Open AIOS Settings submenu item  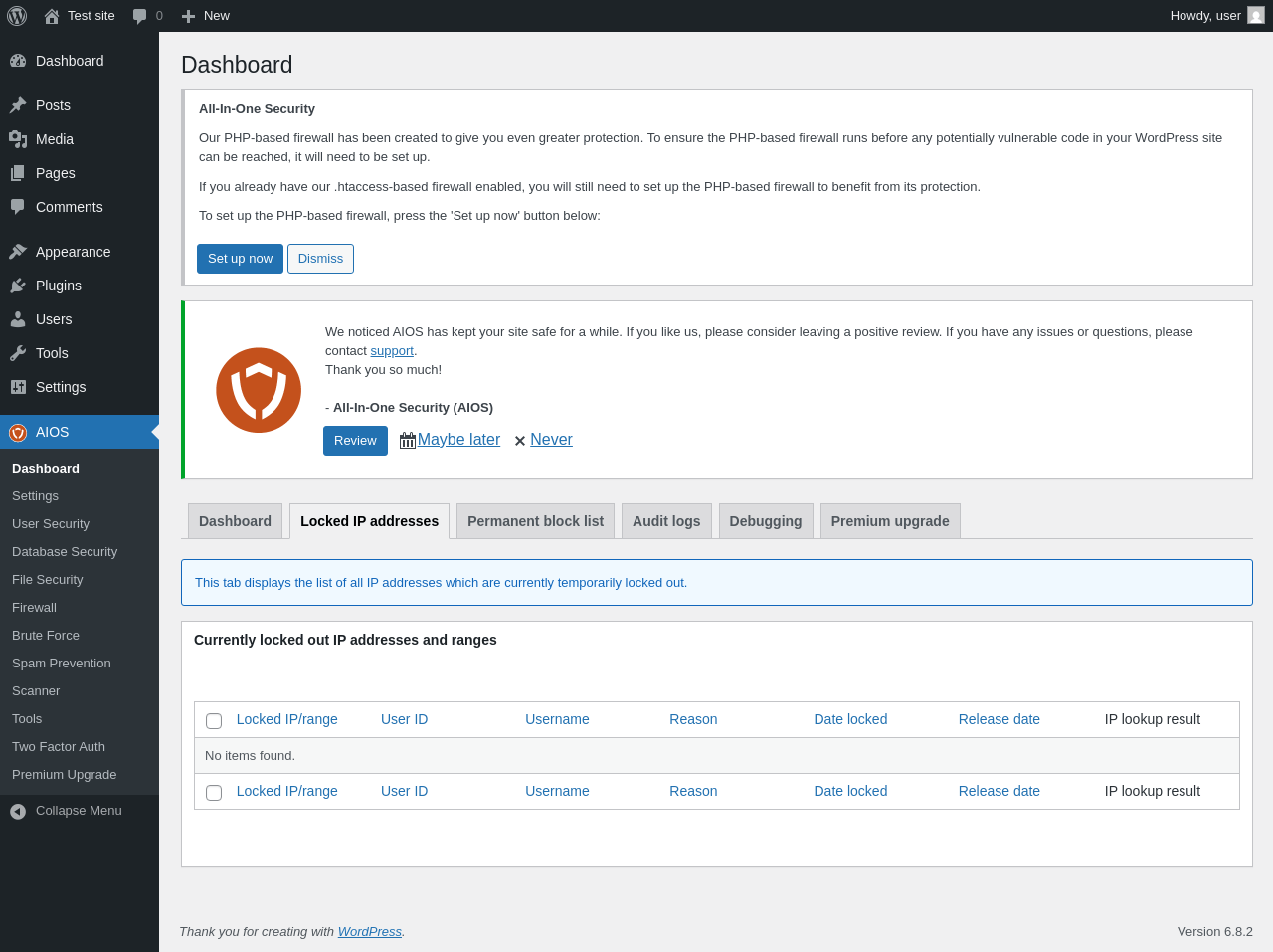click(80, 496)
